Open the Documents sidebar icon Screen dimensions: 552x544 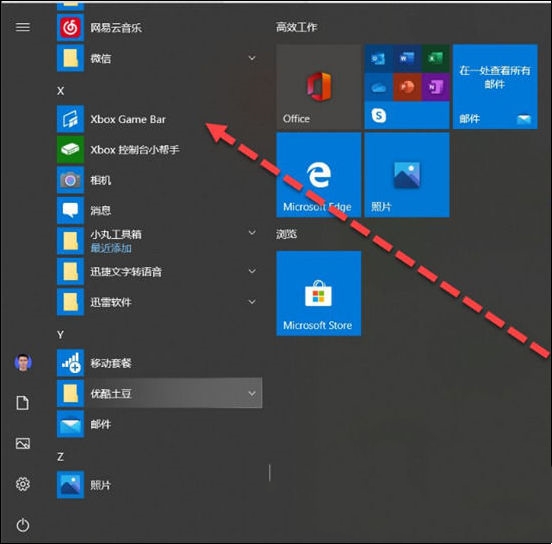pyautogui.click(x=23, y=403)
